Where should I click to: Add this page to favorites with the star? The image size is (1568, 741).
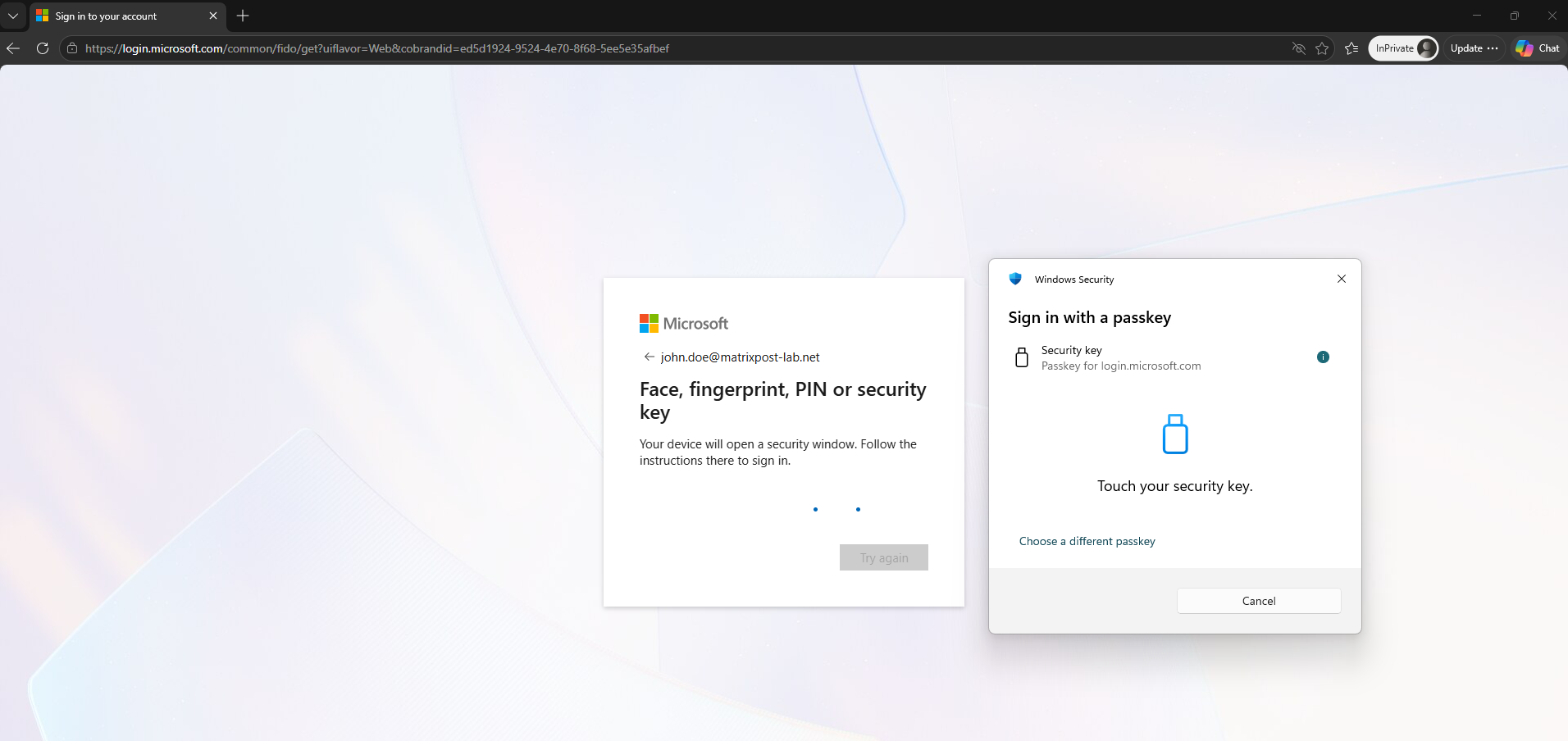click(x=1322, y=48)
